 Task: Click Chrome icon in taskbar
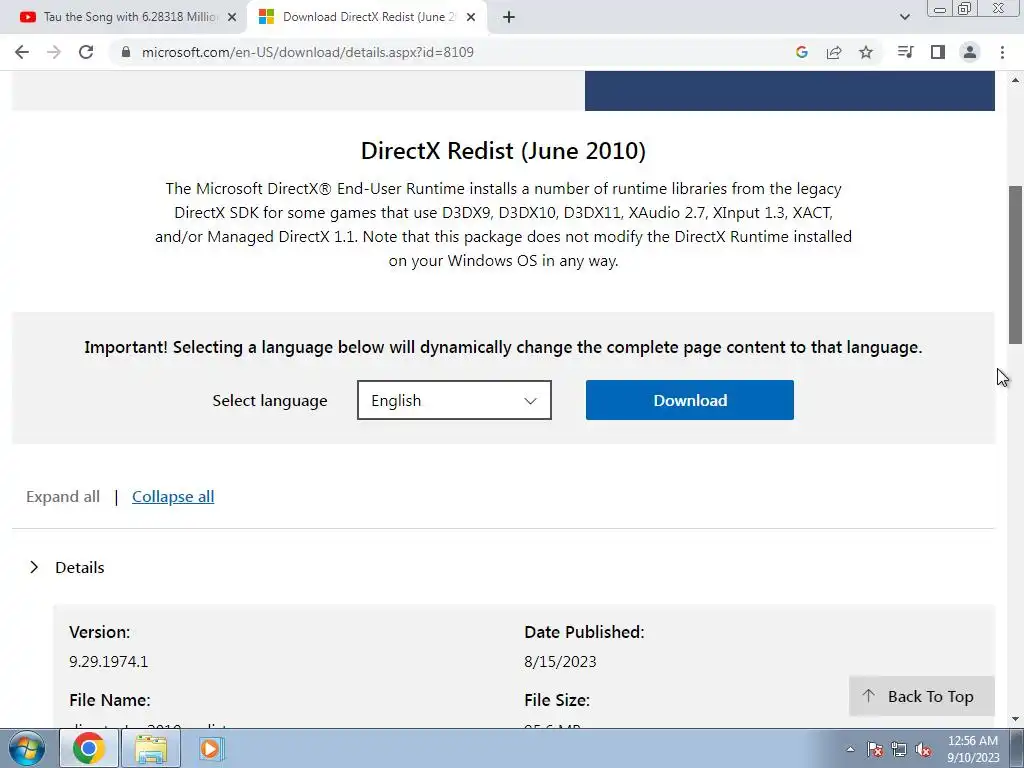(89, 748)
